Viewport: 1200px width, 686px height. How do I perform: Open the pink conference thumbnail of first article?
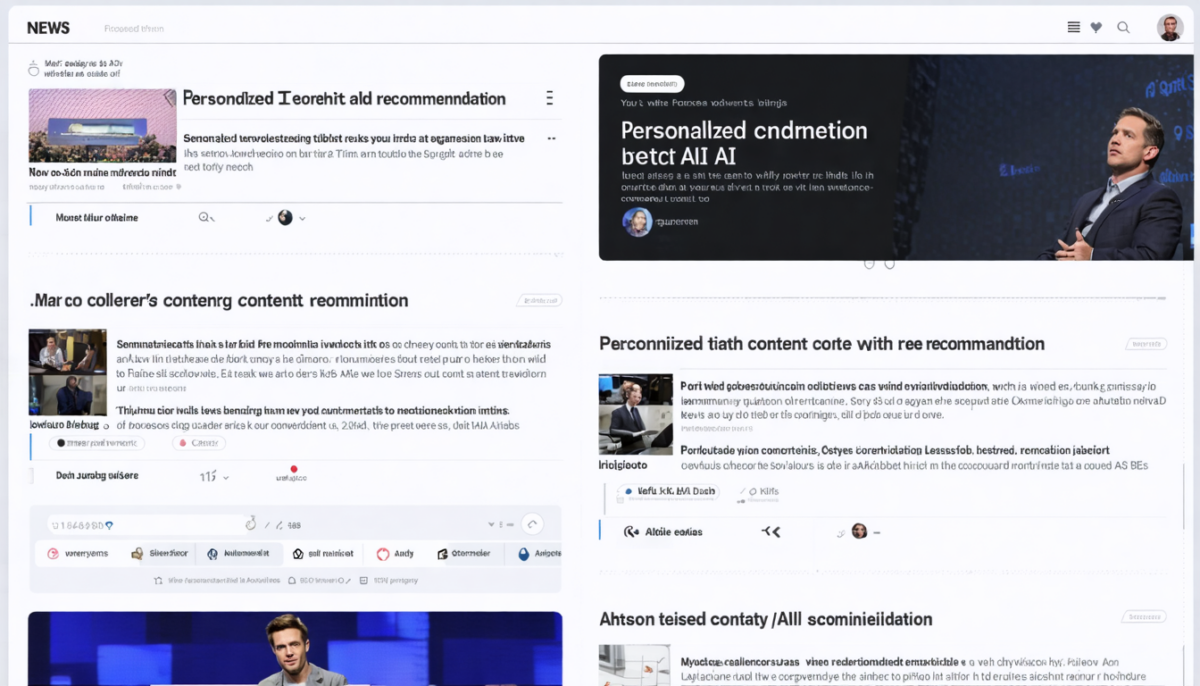(103, 125)
